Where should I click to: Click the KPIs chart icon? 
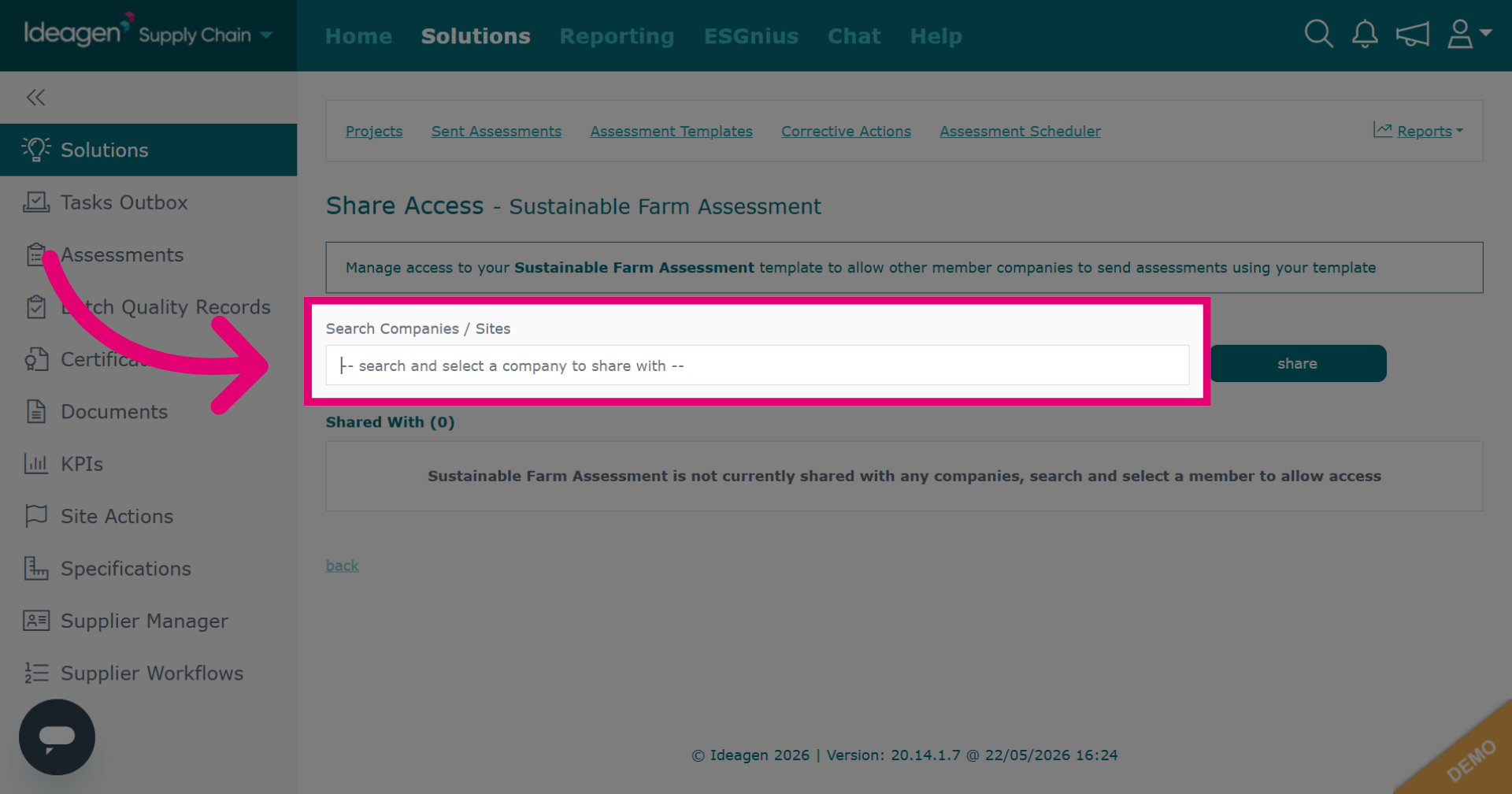pyautogui.click(x=36, y=464)
